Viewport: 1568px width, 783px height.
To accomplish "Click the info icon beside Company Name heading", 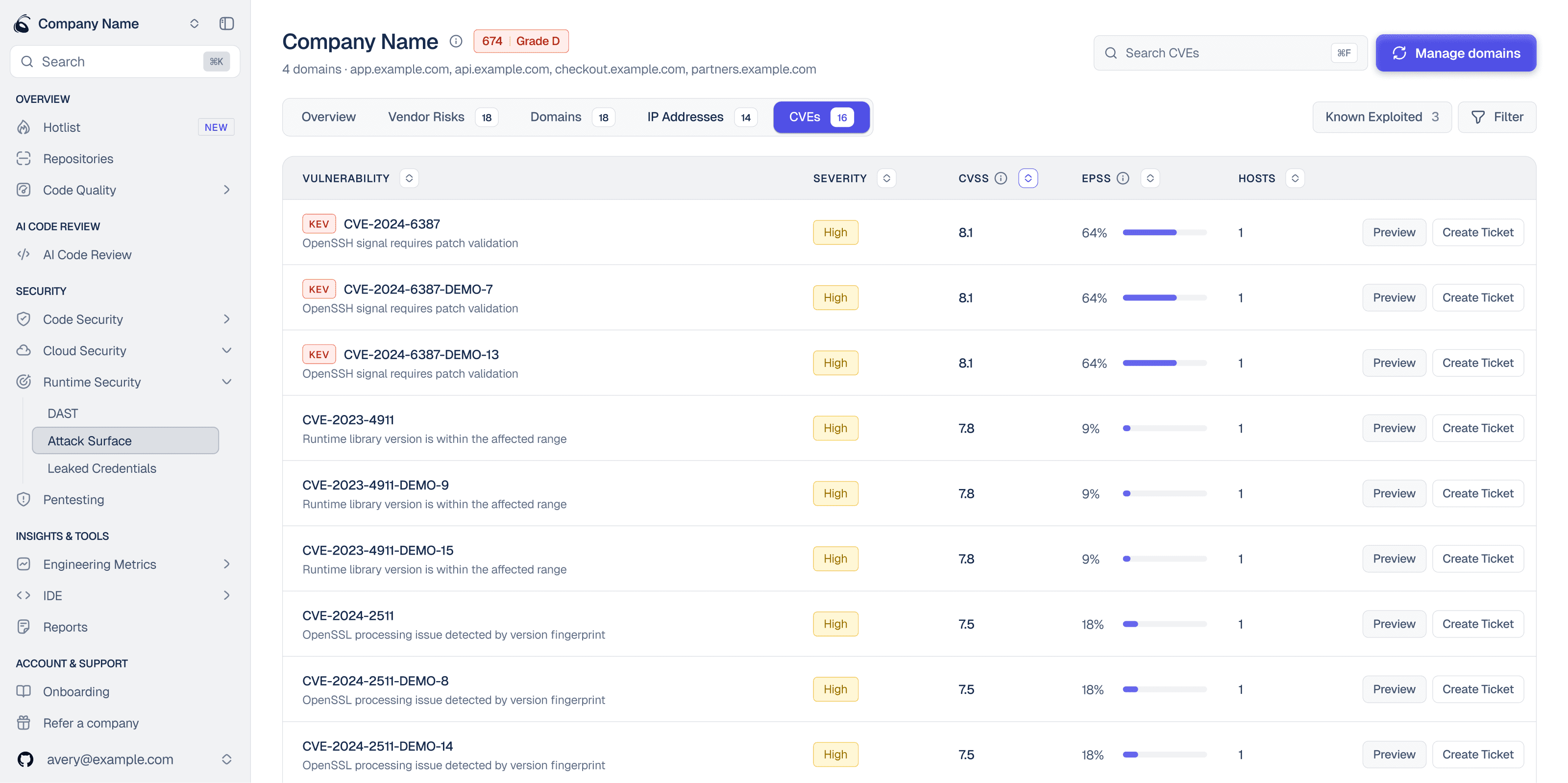I will pos(456,41).
